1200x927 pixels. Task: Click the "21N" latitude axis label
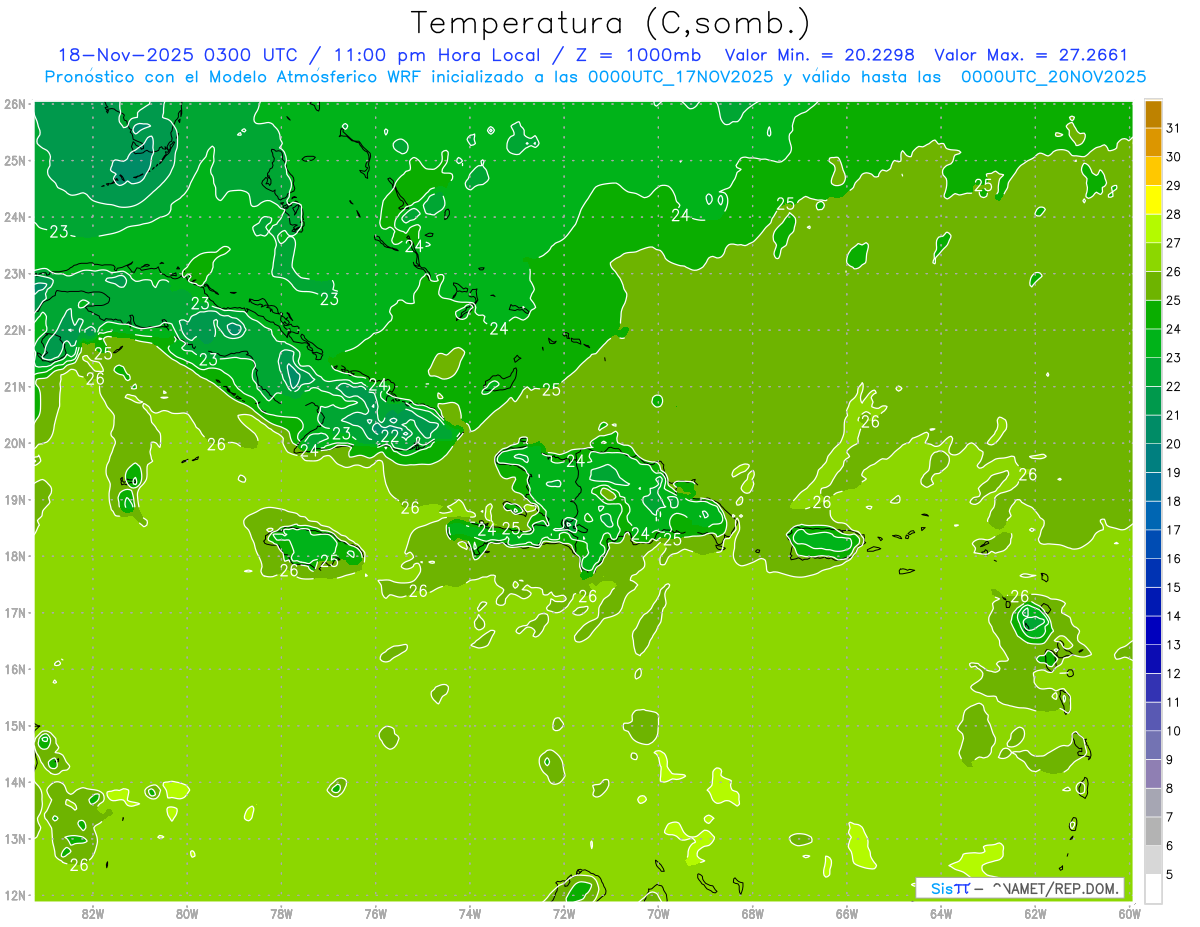click(15, 386)
